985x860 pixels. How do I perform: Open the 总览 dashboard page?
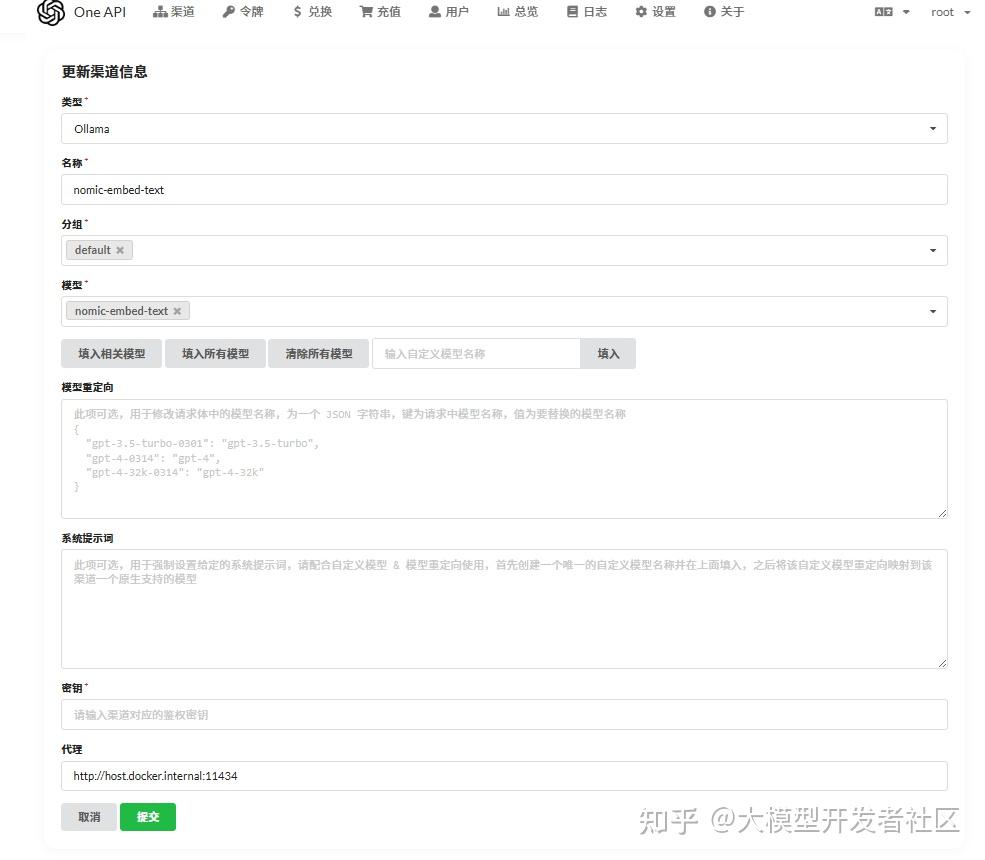(x=518, y=12)
